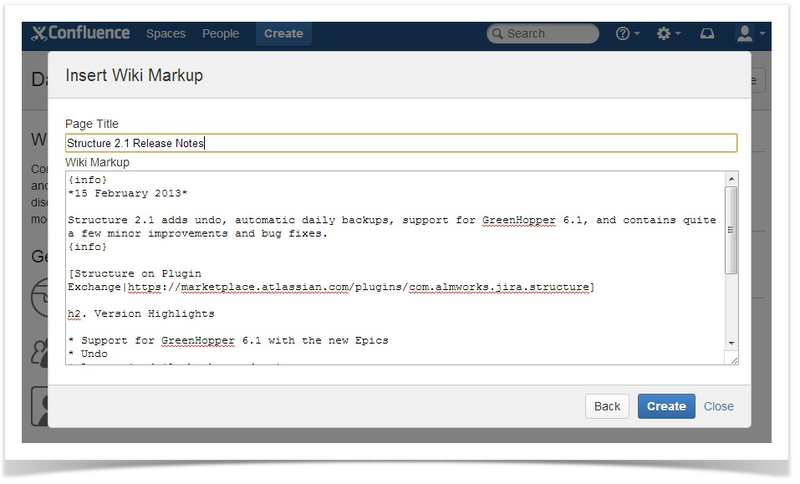Click the blue Create button in the dialog
The width and height of the screenshot is (800, 484).
pos(666,406)
